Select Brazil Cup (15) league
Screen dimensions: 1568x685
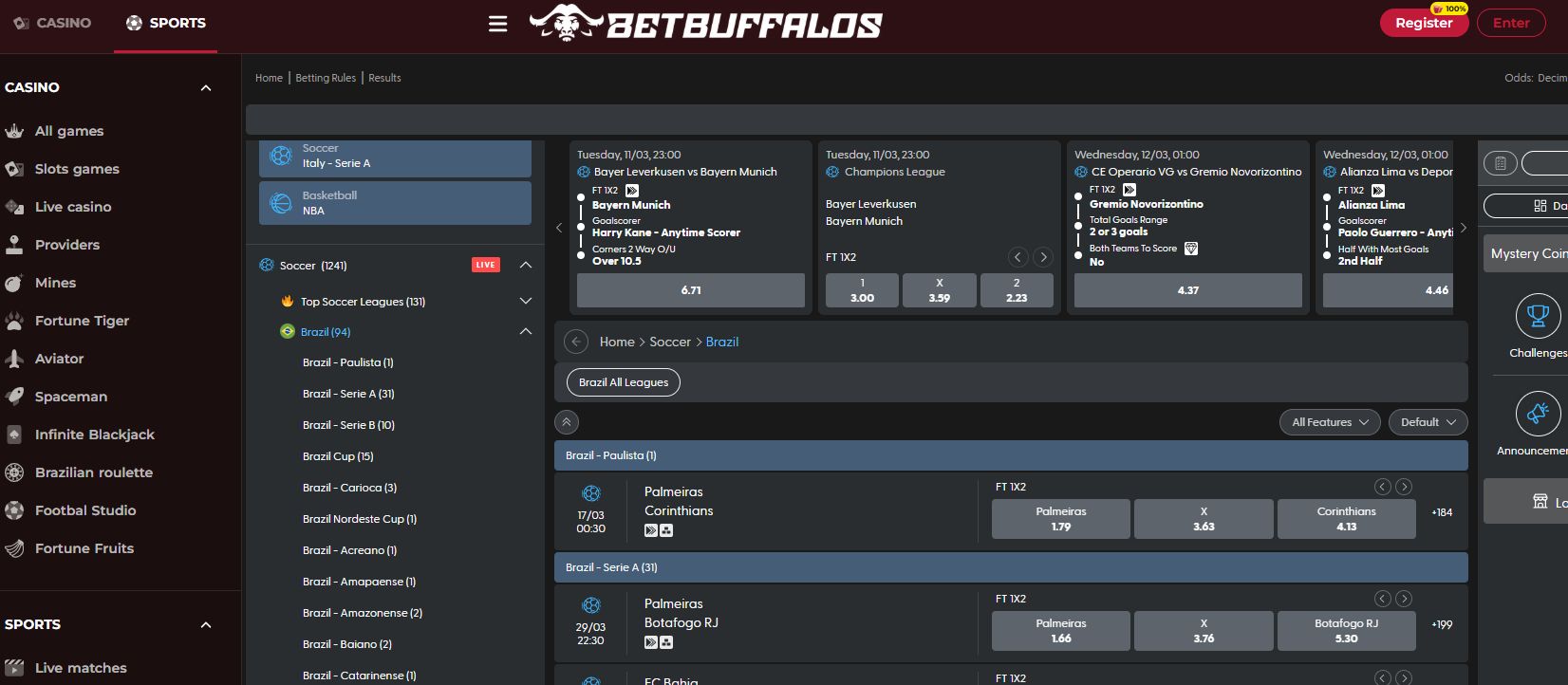(338, 456)
